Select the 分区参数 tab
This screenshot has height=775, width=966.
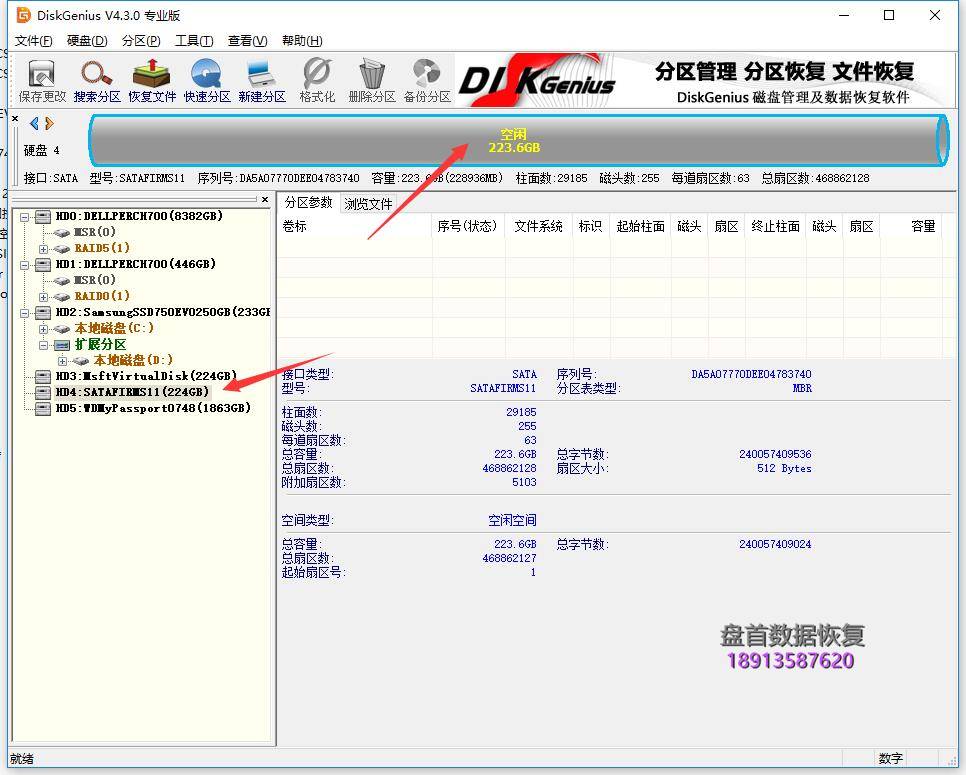[x=308, y=199]
